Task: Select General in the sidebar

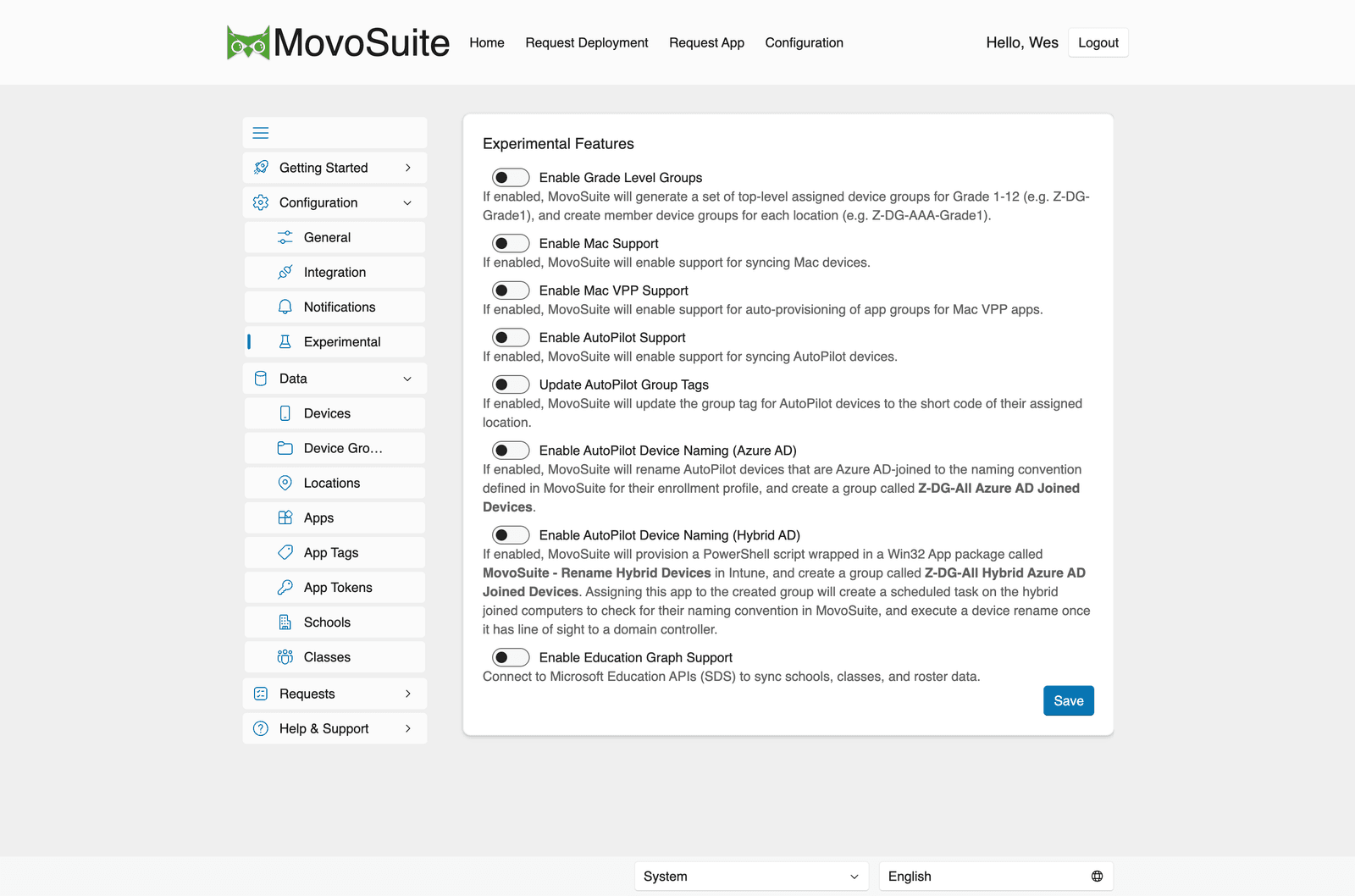Action: click(335, 237)
